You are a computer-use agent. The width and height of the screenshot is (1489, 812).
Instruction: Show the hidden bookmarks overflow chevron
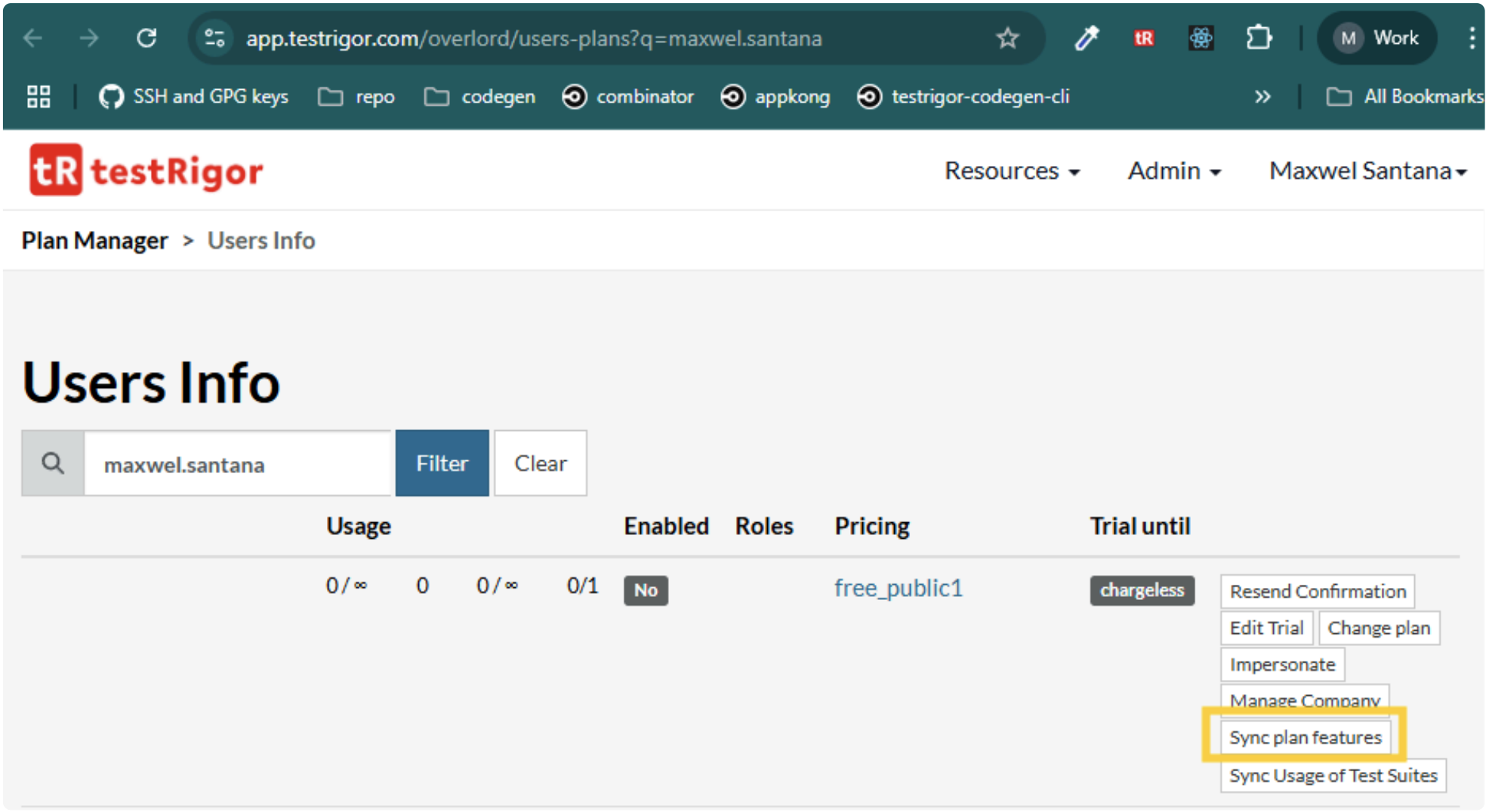pyautogui.click(x=1262, y=97)
